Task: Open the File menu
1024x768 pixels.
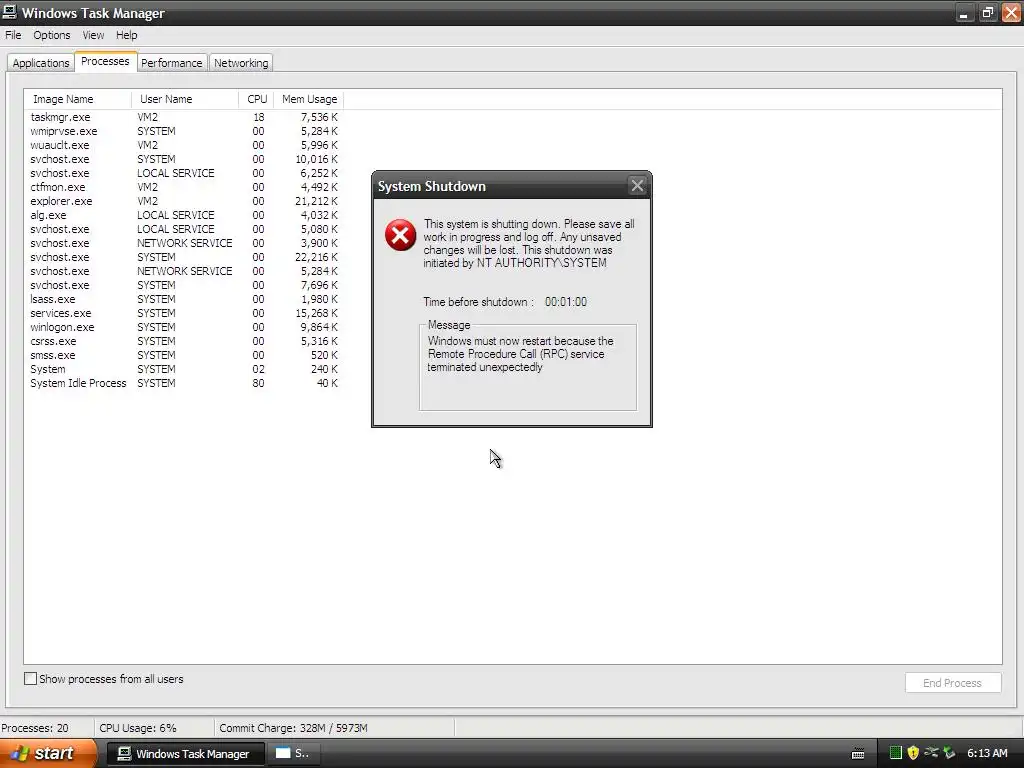Action: (x=13, y=35)
